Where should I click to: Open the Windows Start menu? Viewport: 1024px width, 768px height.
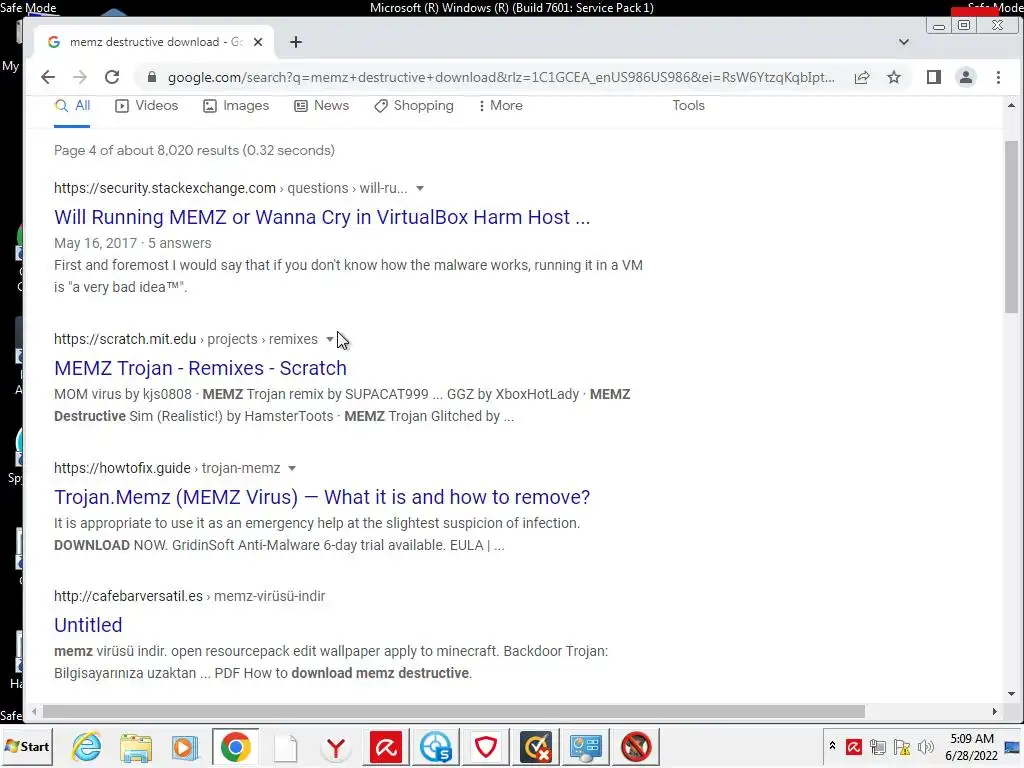[x=27, y=746]
